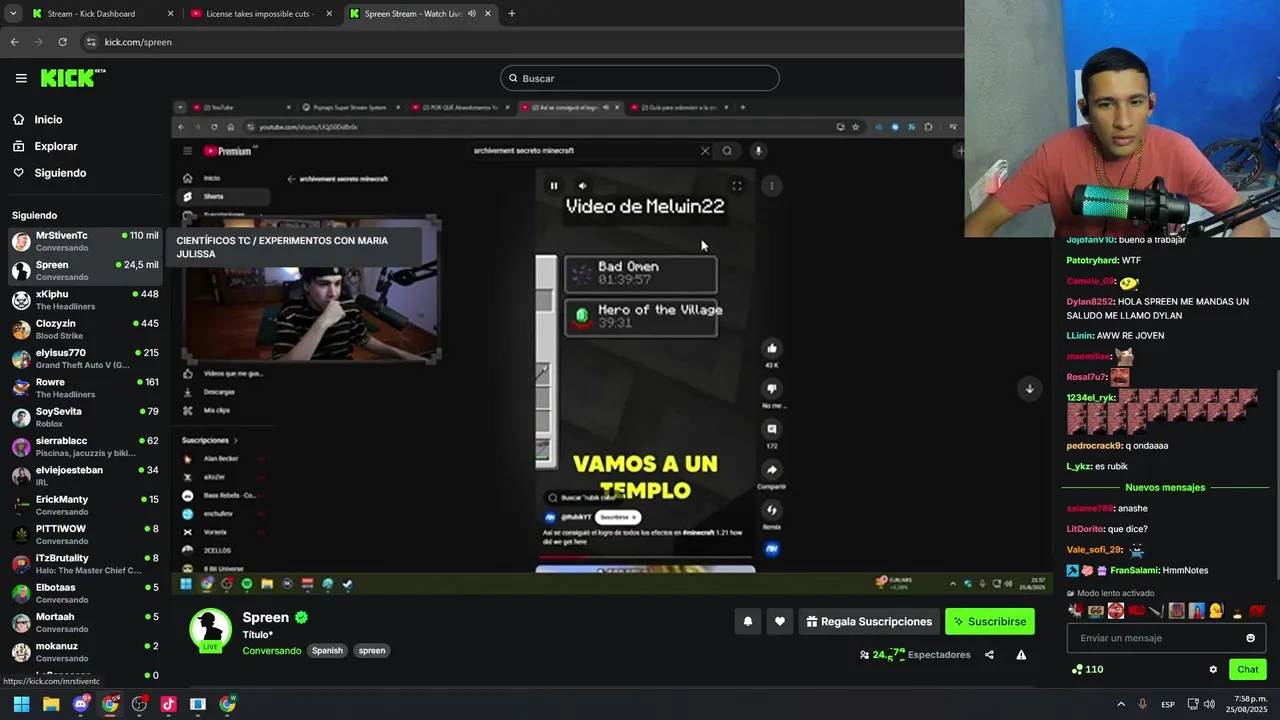
Task: Open MrStivenTc channel in the sidebar
Action: (84, 241)
